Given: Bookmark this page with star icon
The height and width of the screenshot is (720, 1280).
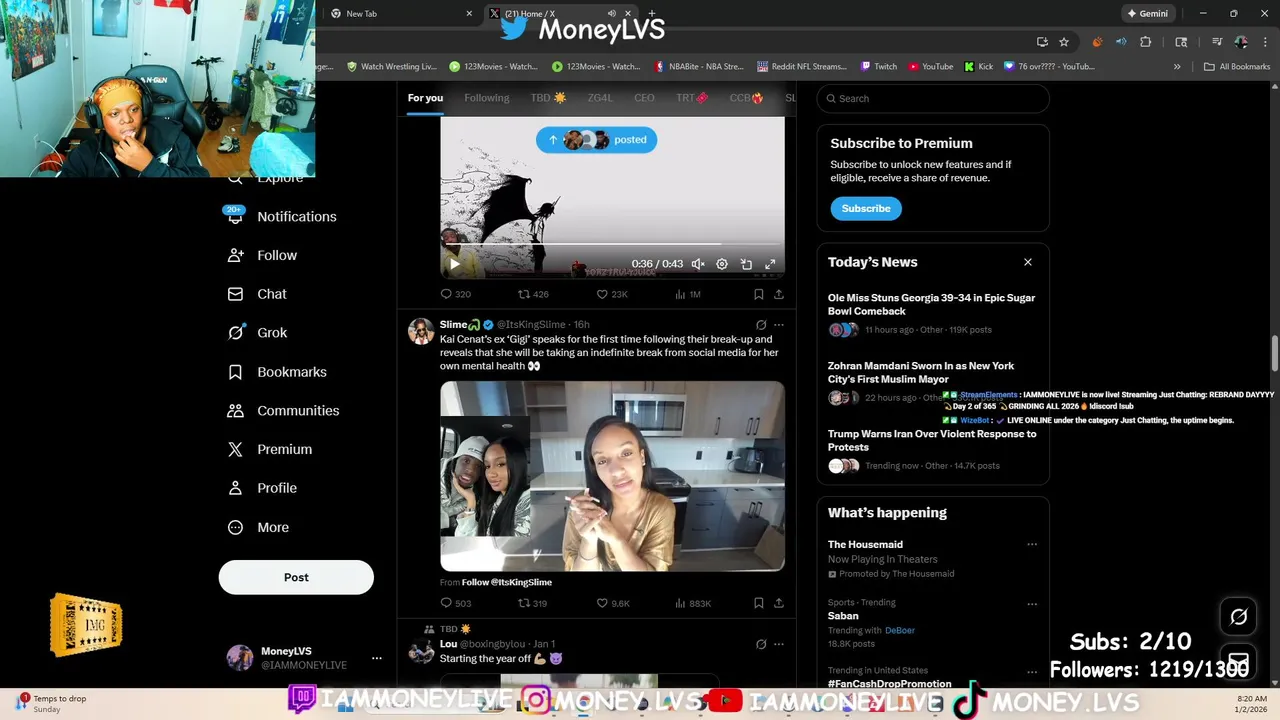Looking at the screenshot, I should tap(1064, 42).
